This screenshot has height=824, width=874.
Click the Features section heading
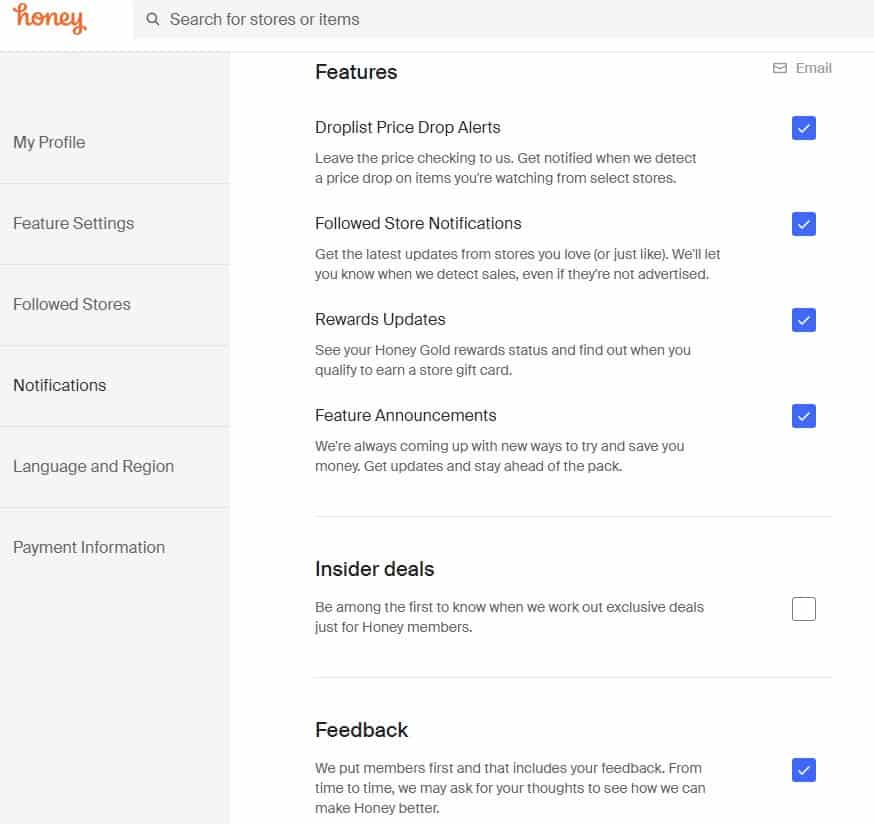click(356, 72)
